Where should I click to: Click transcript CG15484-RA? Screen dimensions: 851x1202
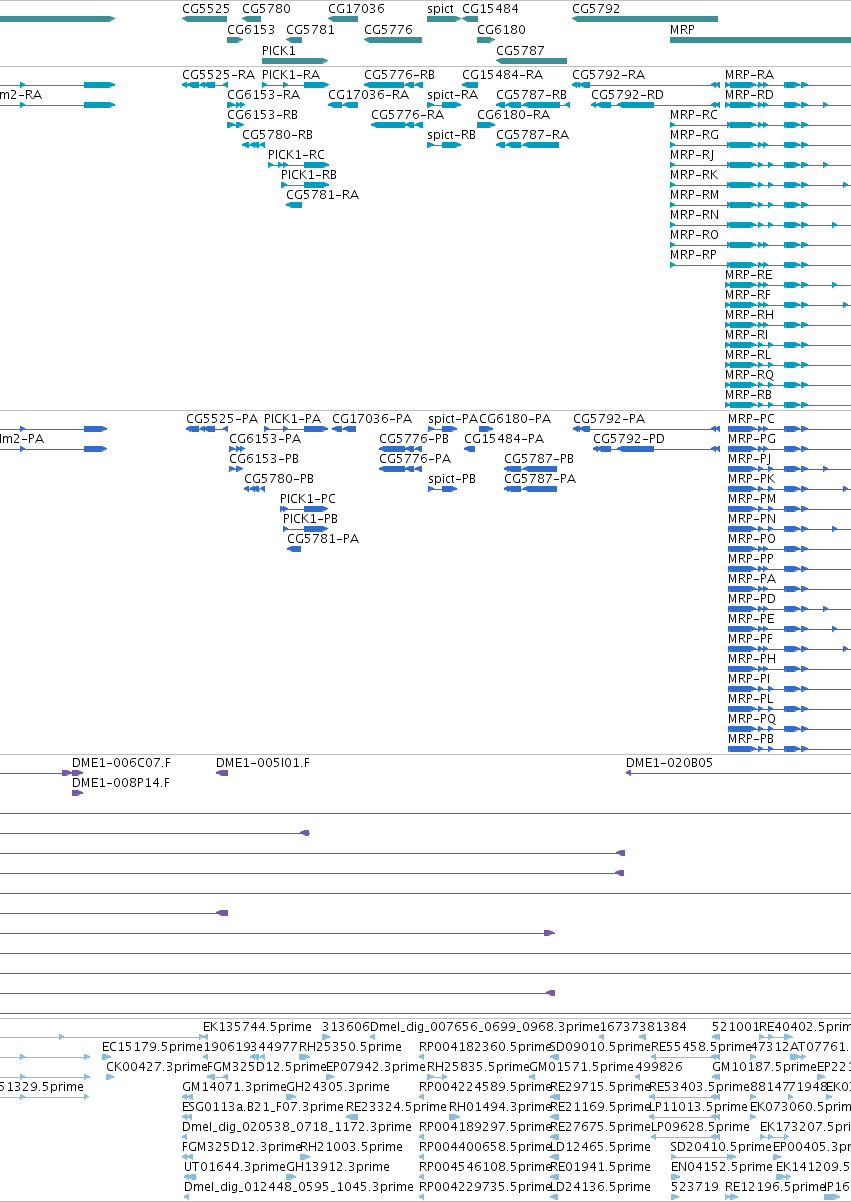[502, 75]
